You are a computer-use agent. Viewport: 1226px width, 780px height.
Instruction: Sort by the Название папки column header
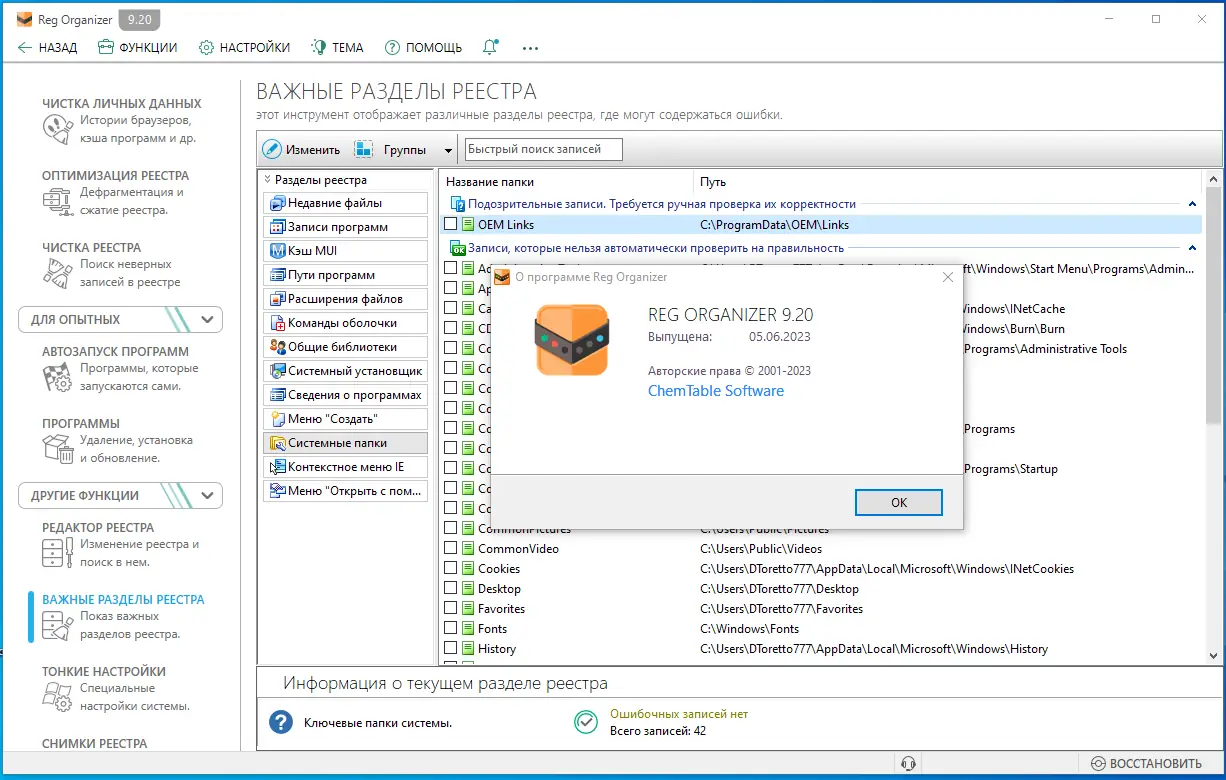[x=566, y=182]
